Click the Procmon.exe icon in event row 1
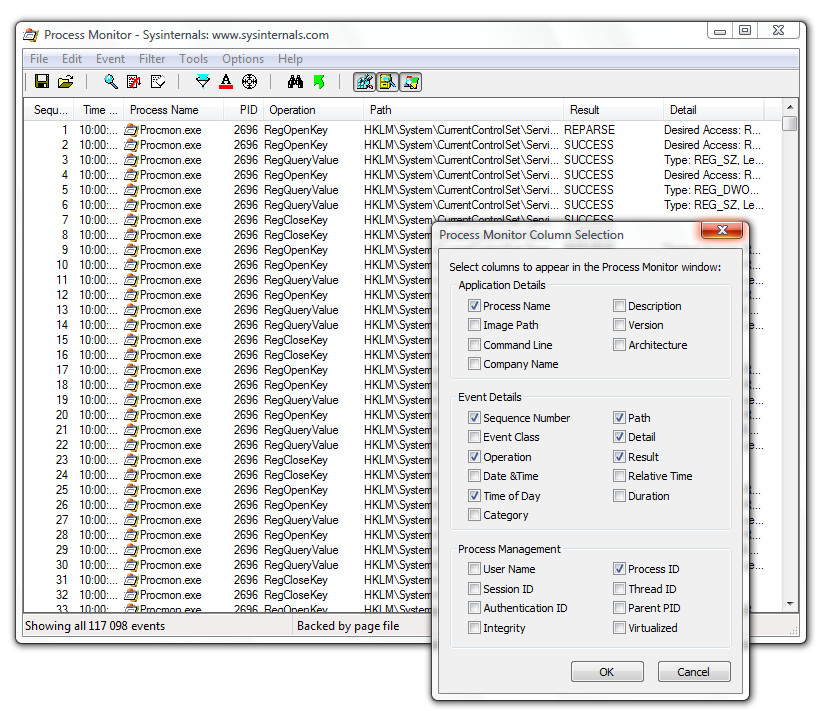 click(x=131, y=130)
